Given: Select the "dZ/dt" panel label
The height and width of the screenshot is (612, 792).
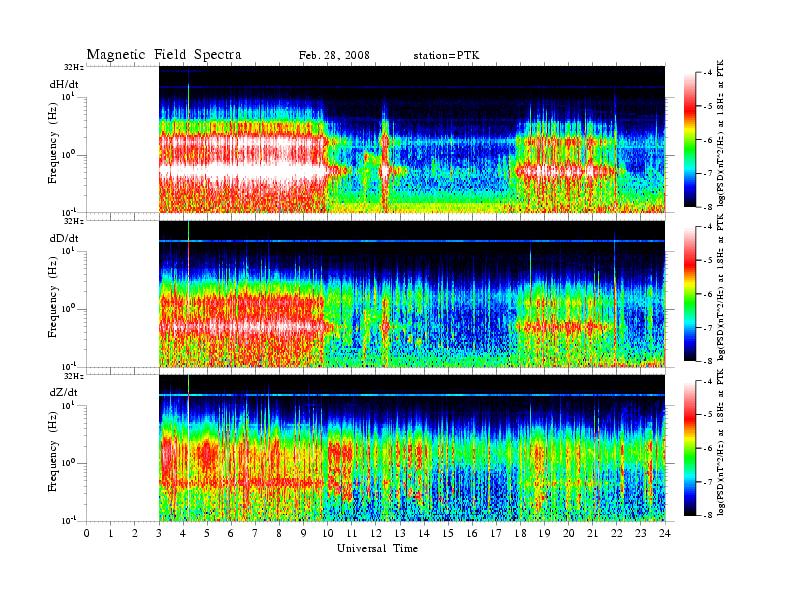Looking at the screenshot, I should click(x=63, y=392).
